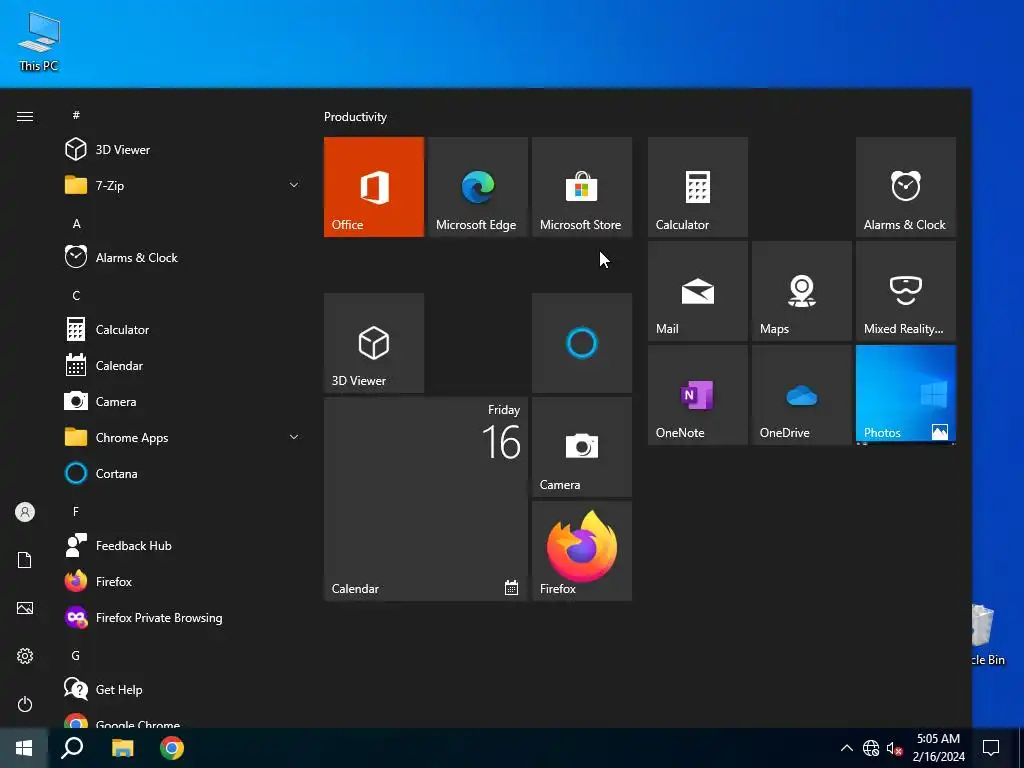1024x768 pixels.
Task: Open the Power options icon
Action: [25, 704]
